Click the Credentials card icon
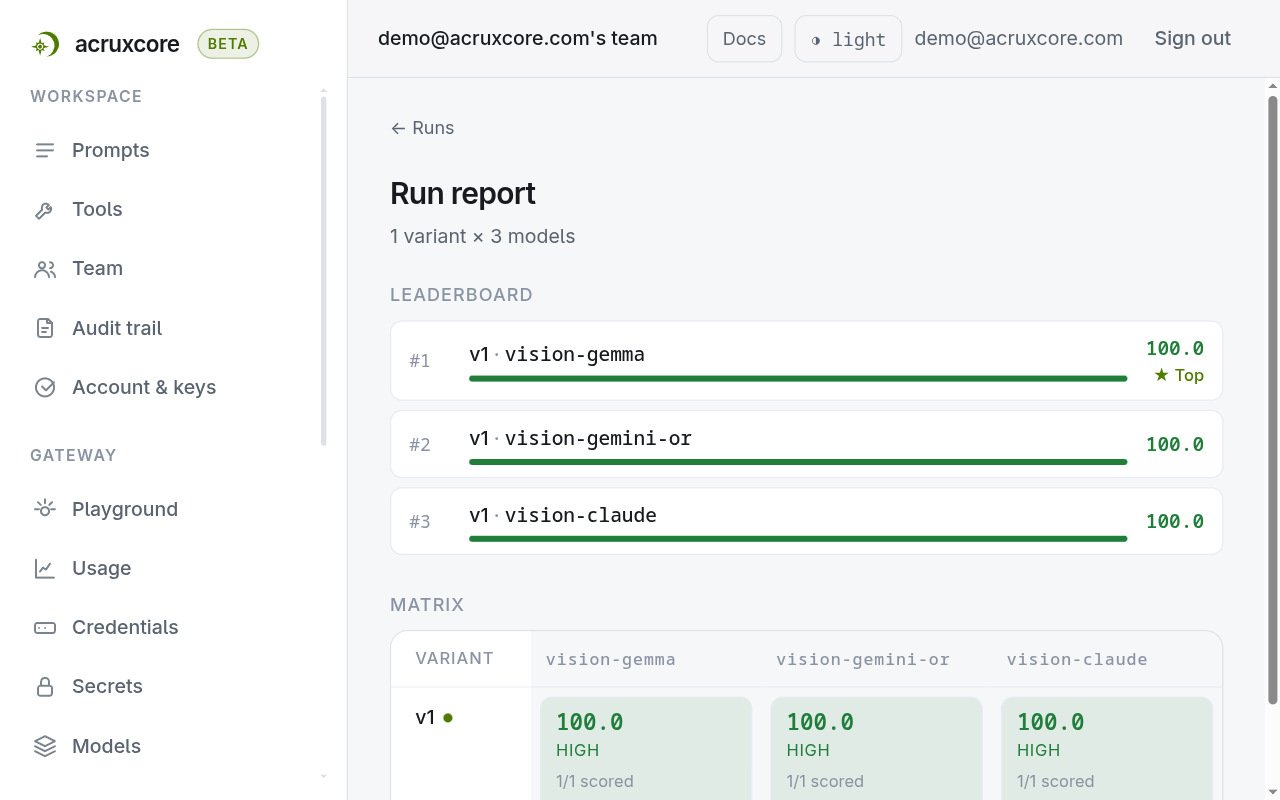 [45, 628]
